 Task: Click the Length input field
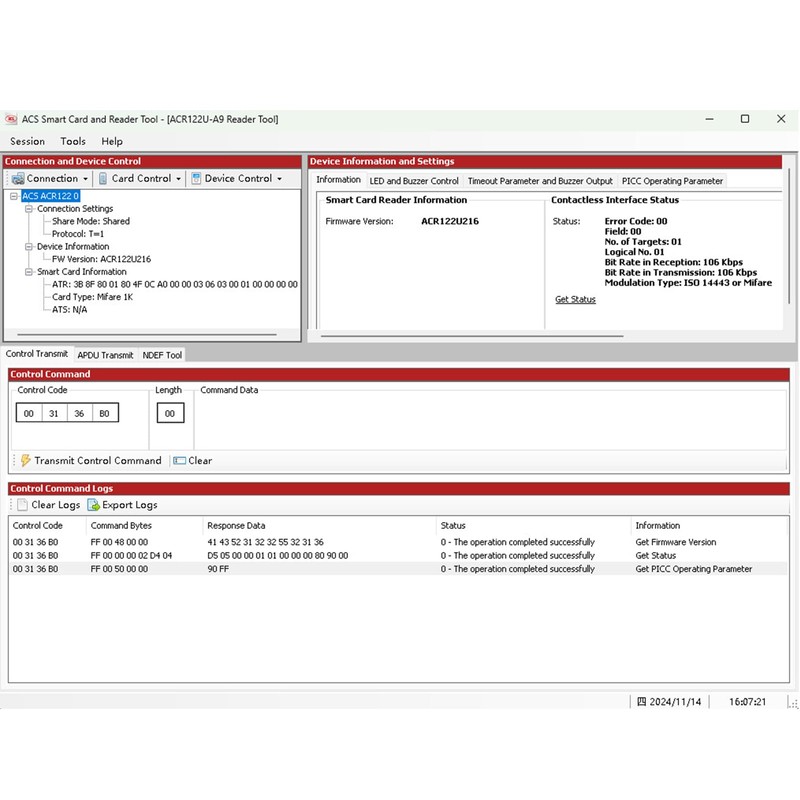(170, 413)
